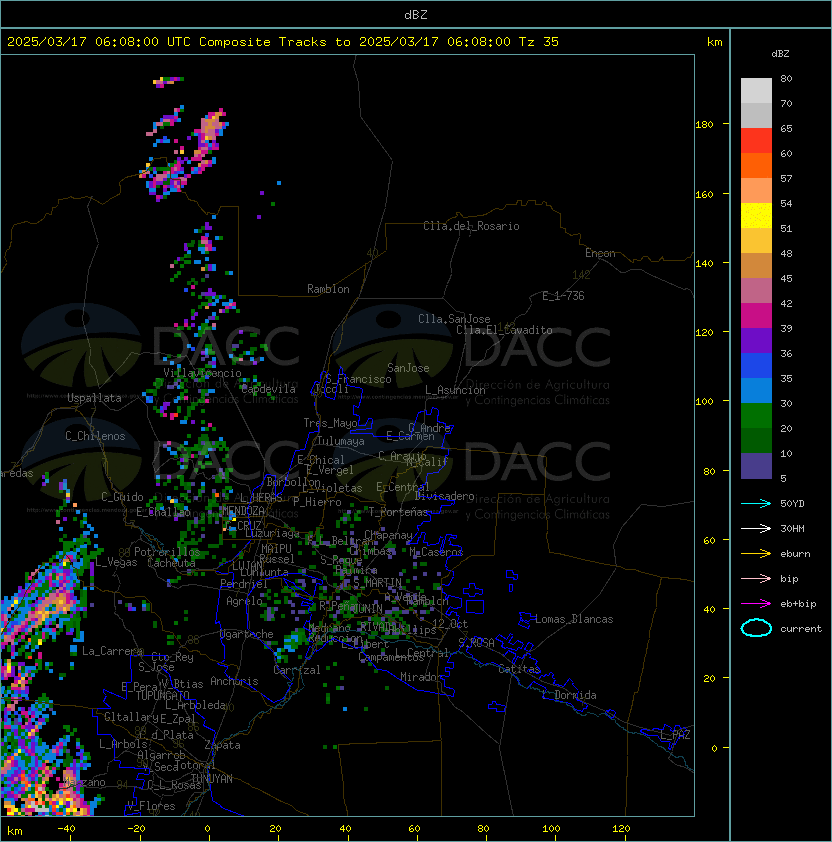Image resolution: width=832 pixels, height=842 pixels.
Task: Click the La_Carrera place label
Action: 113,651
